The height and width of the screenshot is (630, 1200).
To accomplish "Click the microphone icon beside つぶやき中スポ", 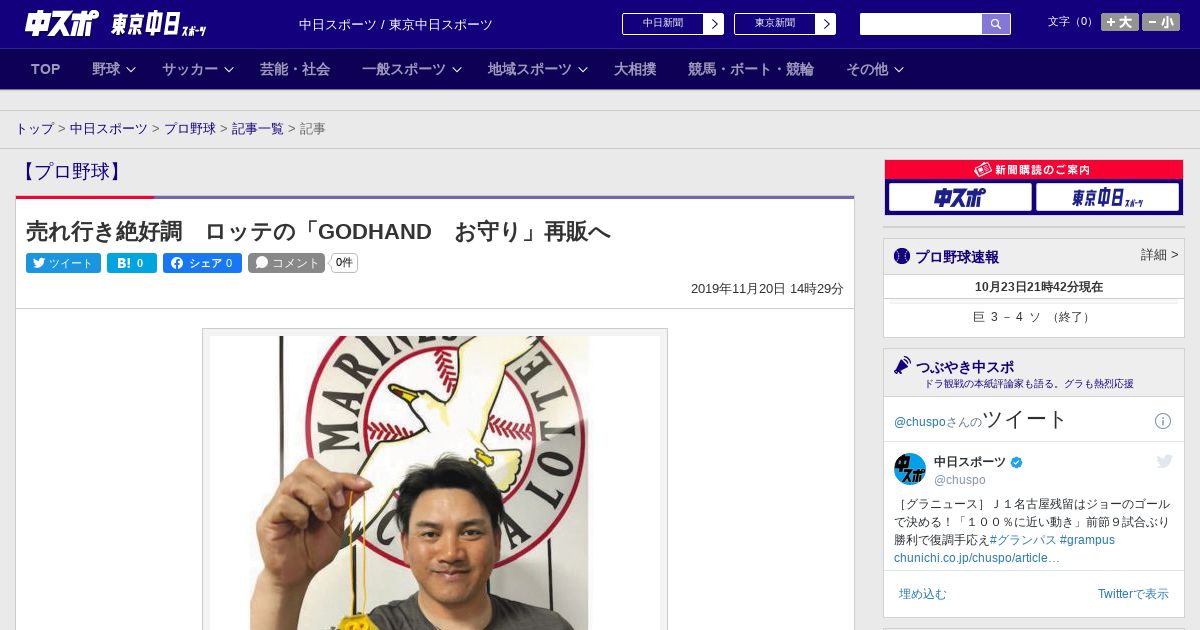I will click(903, 365).
